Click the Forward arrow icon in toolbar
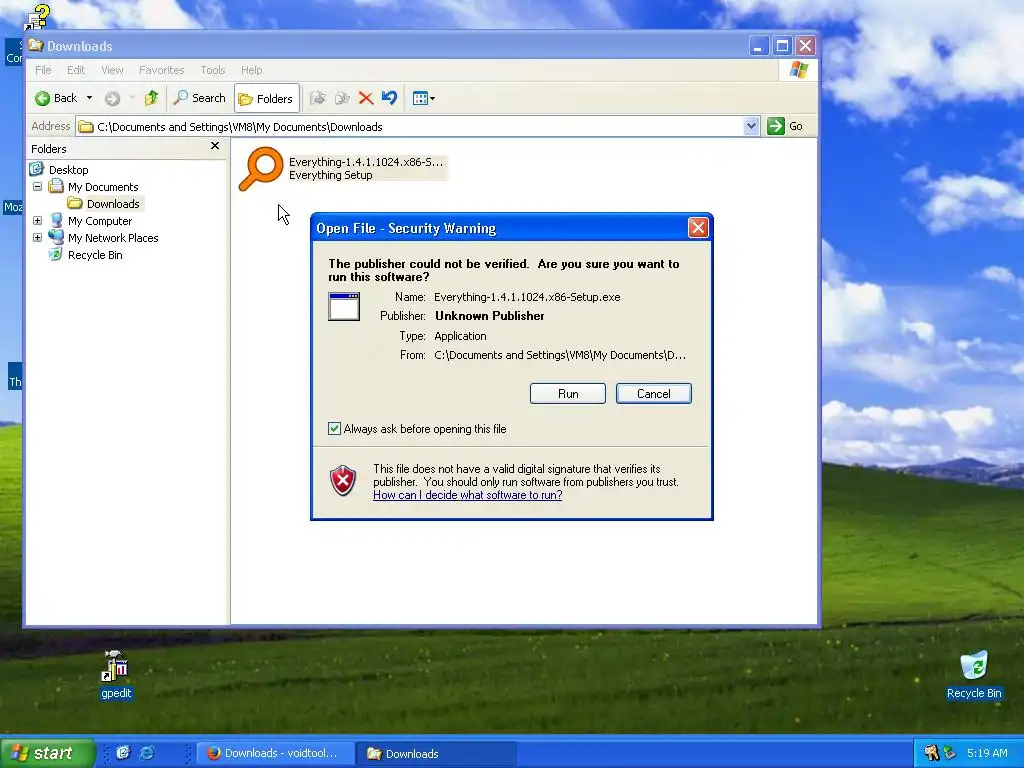 coord(112,99)
